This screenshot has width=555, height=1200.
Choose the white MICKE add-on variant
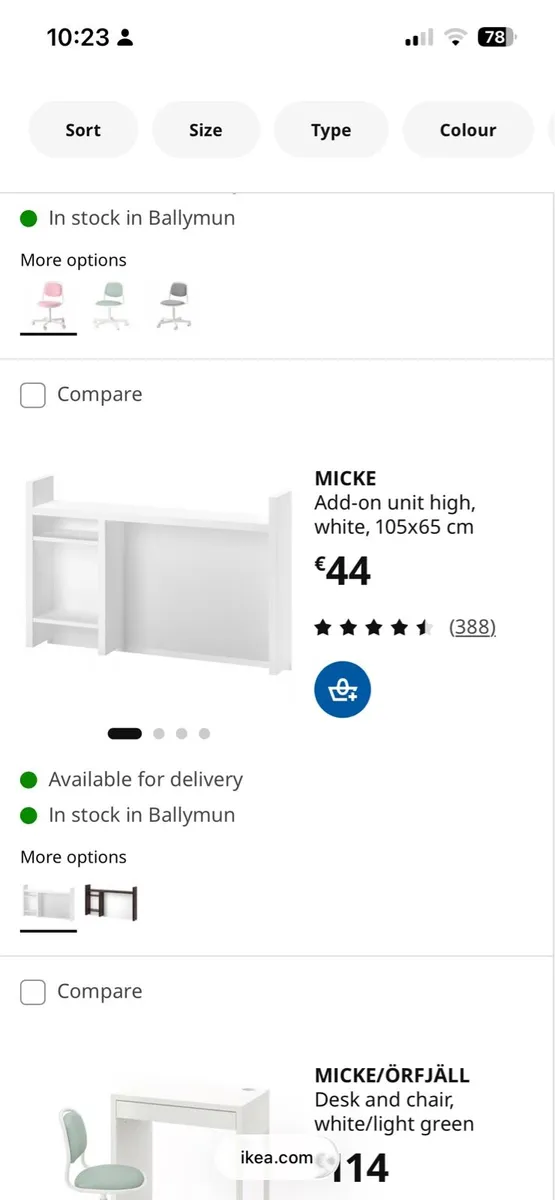48,903
